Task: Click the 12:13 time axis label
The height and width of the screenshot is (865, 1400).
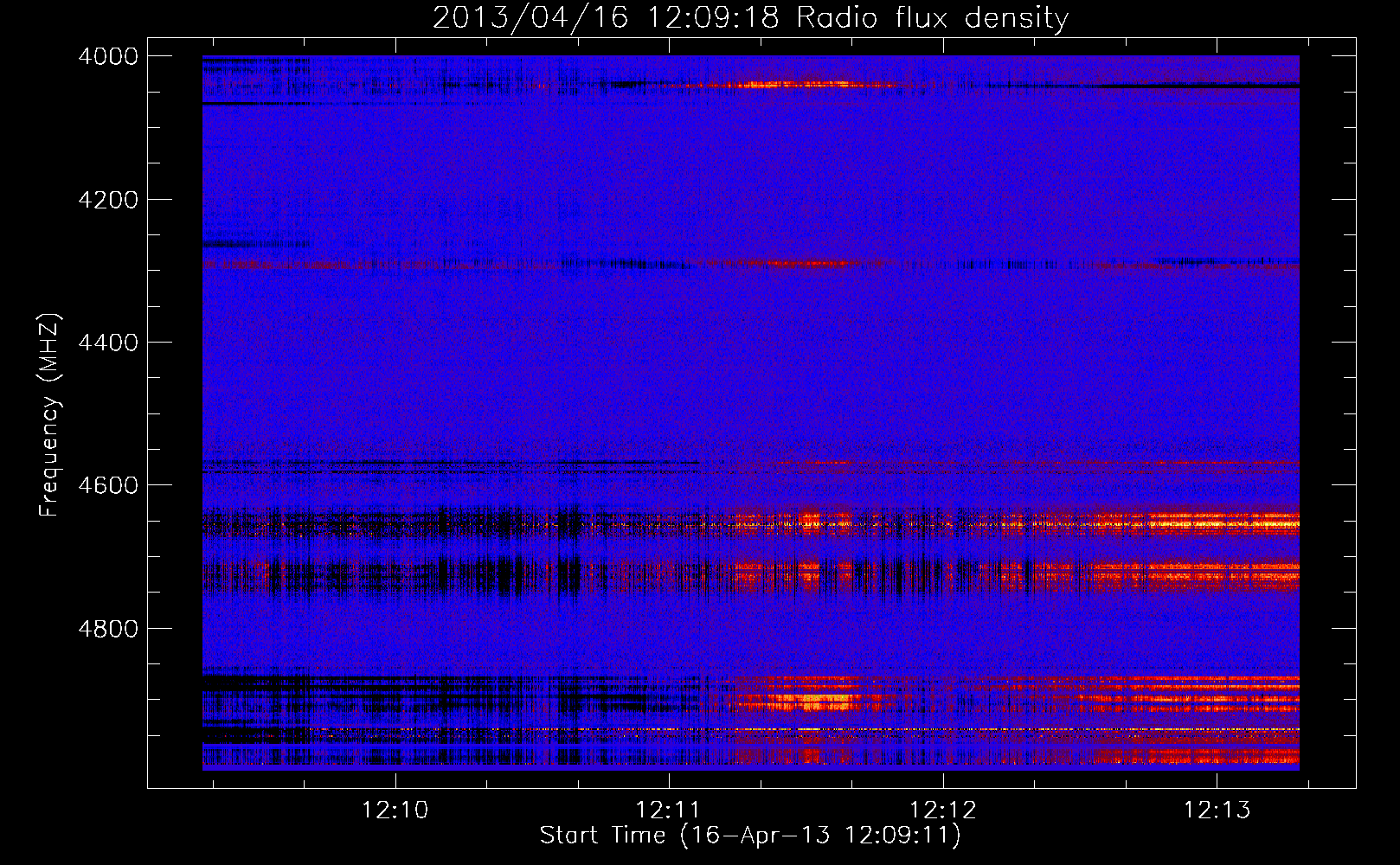Action: tap(1217, 810)
